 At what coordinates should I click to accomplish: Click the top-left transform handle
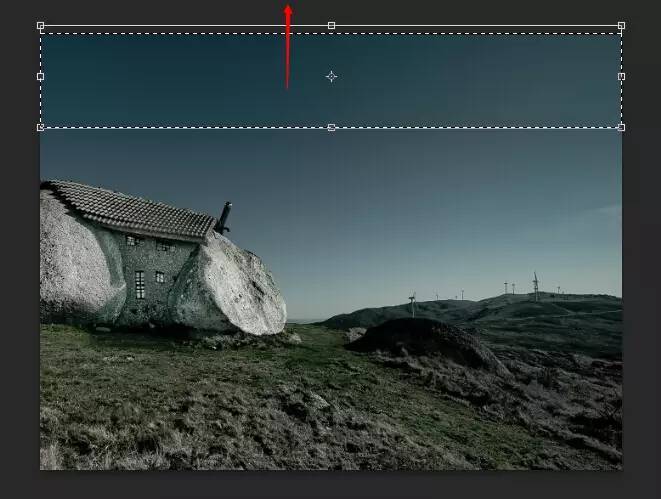[x=40, y=25]
